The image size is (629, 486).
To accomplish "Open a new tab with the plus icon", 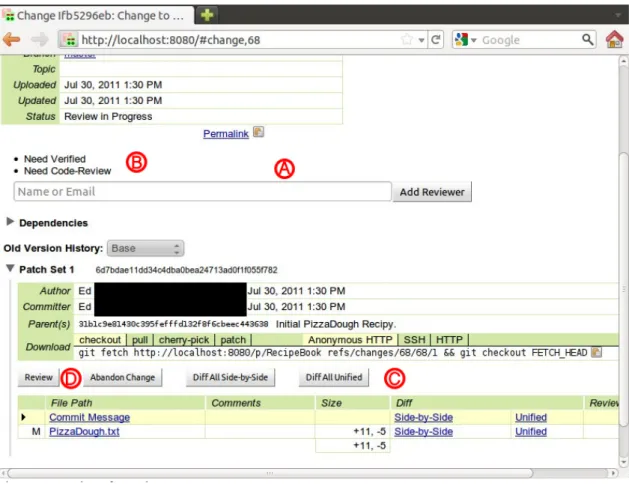I will [207, 15].
